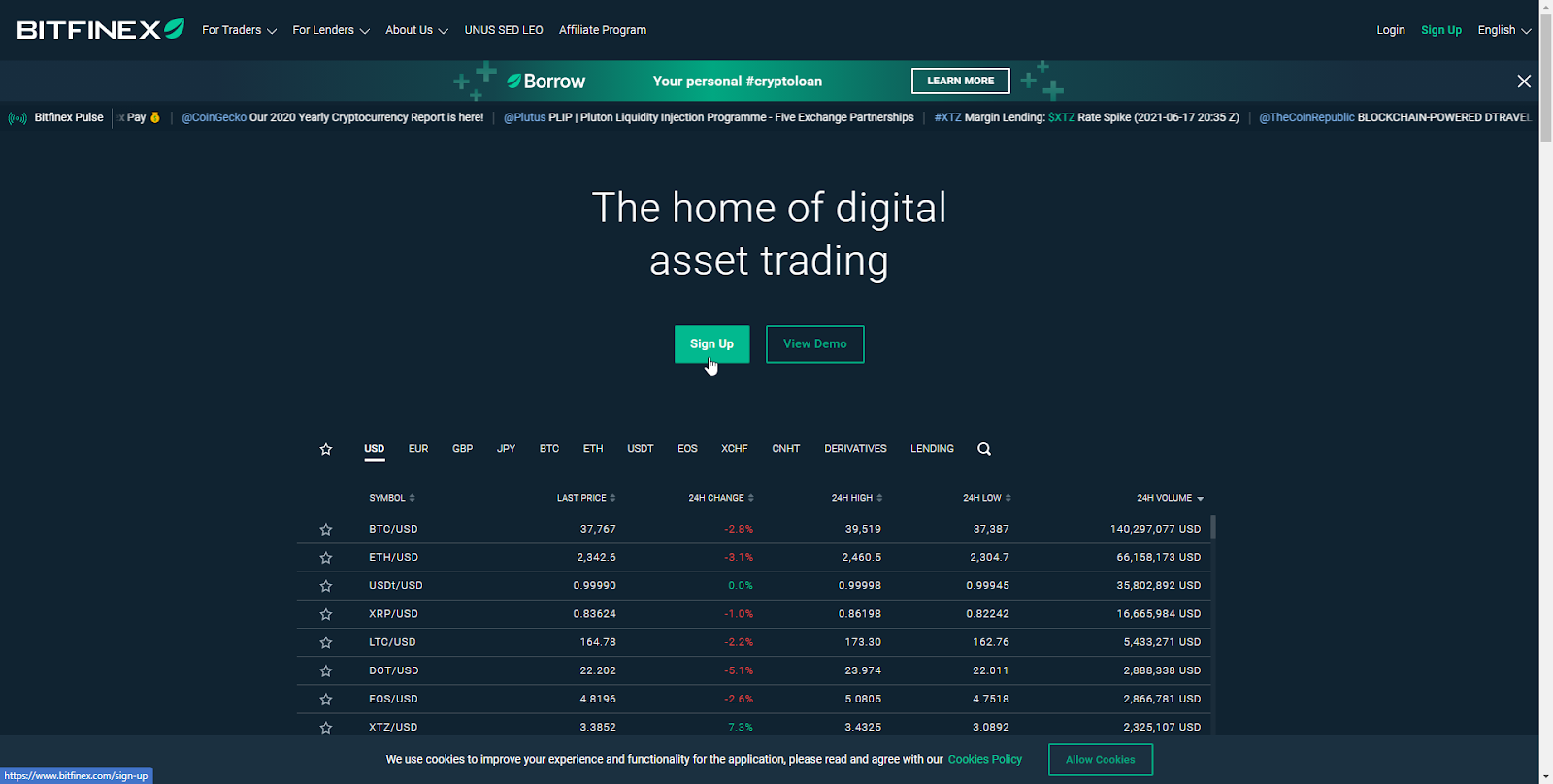
Task: Favorite the DOT/USD pair star
Action: [x=326, y=670]
